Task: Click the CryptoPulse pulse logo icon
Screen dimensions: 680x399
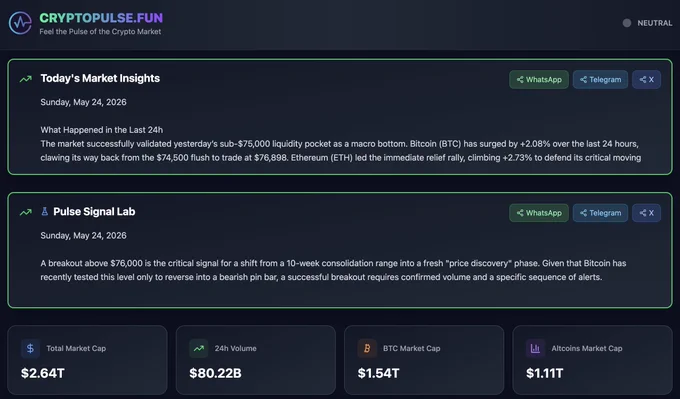Action: click(20, 23)
